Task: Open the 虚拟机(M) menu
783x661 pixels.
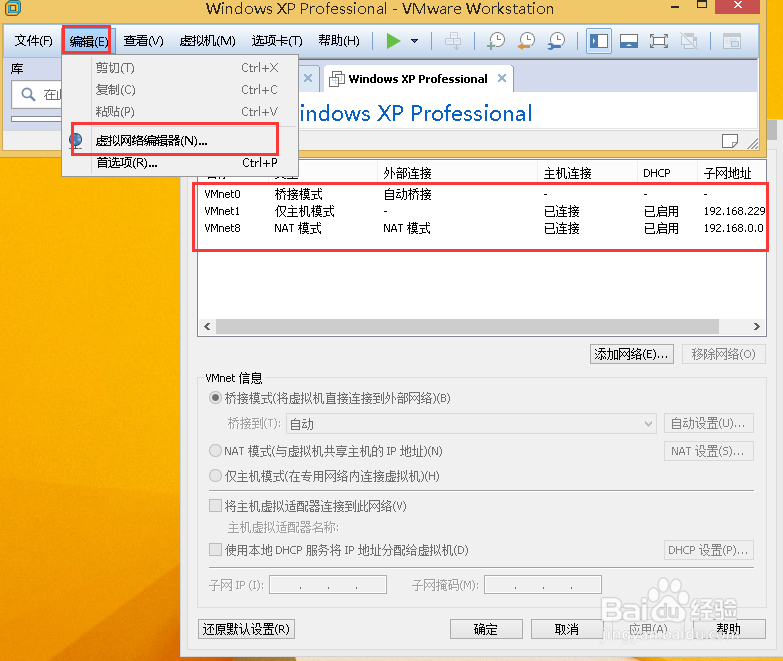Action: pyautogui.click(x=207, y=40)
